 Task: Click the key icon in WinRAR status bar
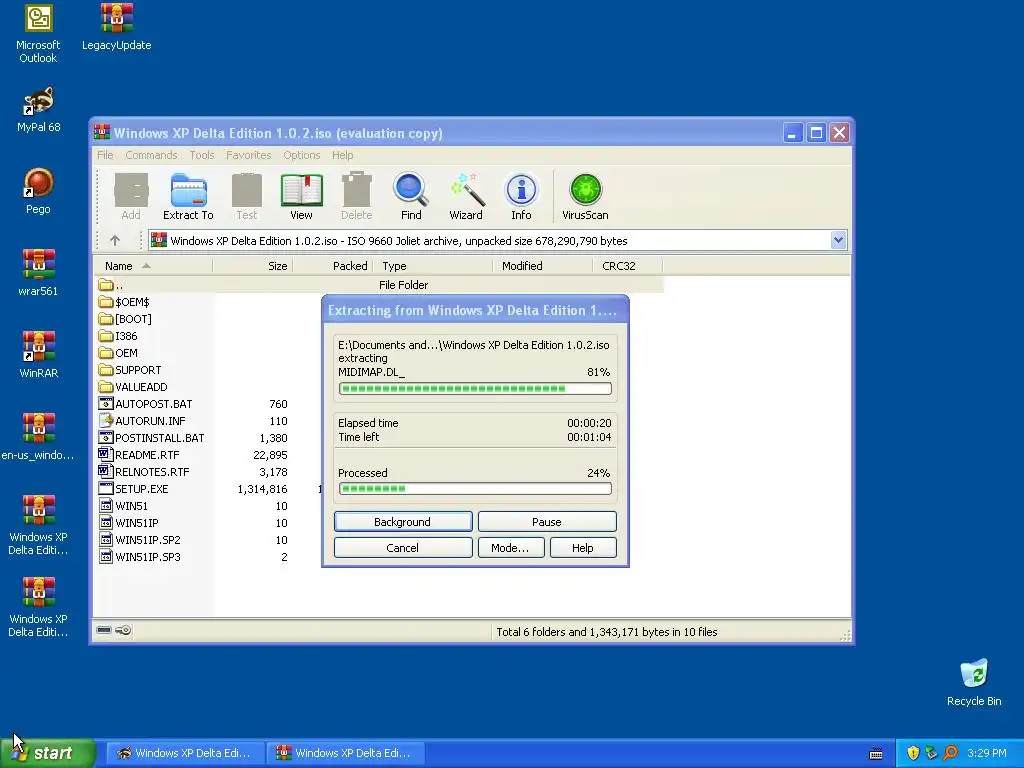123,630
